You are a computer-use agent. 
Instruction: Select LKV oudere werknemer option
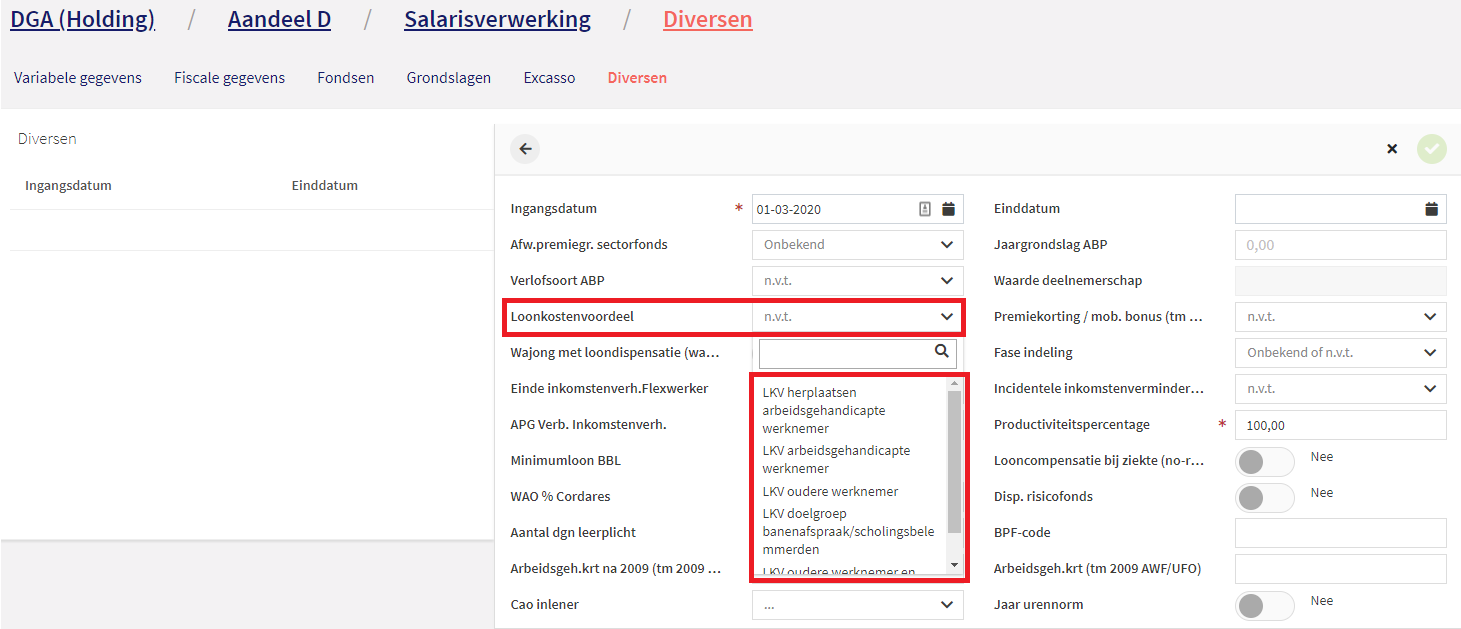tap(830, 491)
